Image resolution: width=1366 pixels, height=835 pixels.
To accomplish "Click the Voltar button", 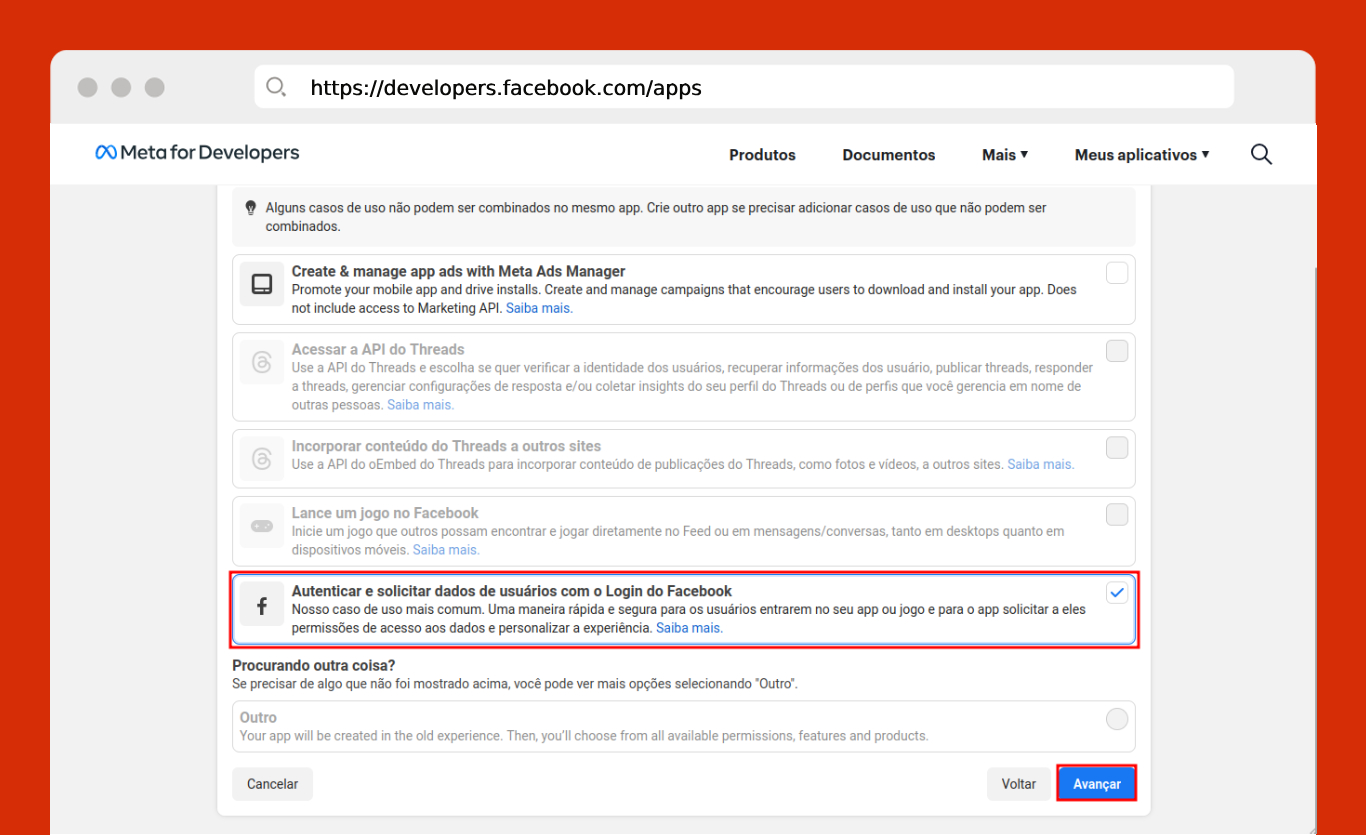I will click(x=1019, y=784).
